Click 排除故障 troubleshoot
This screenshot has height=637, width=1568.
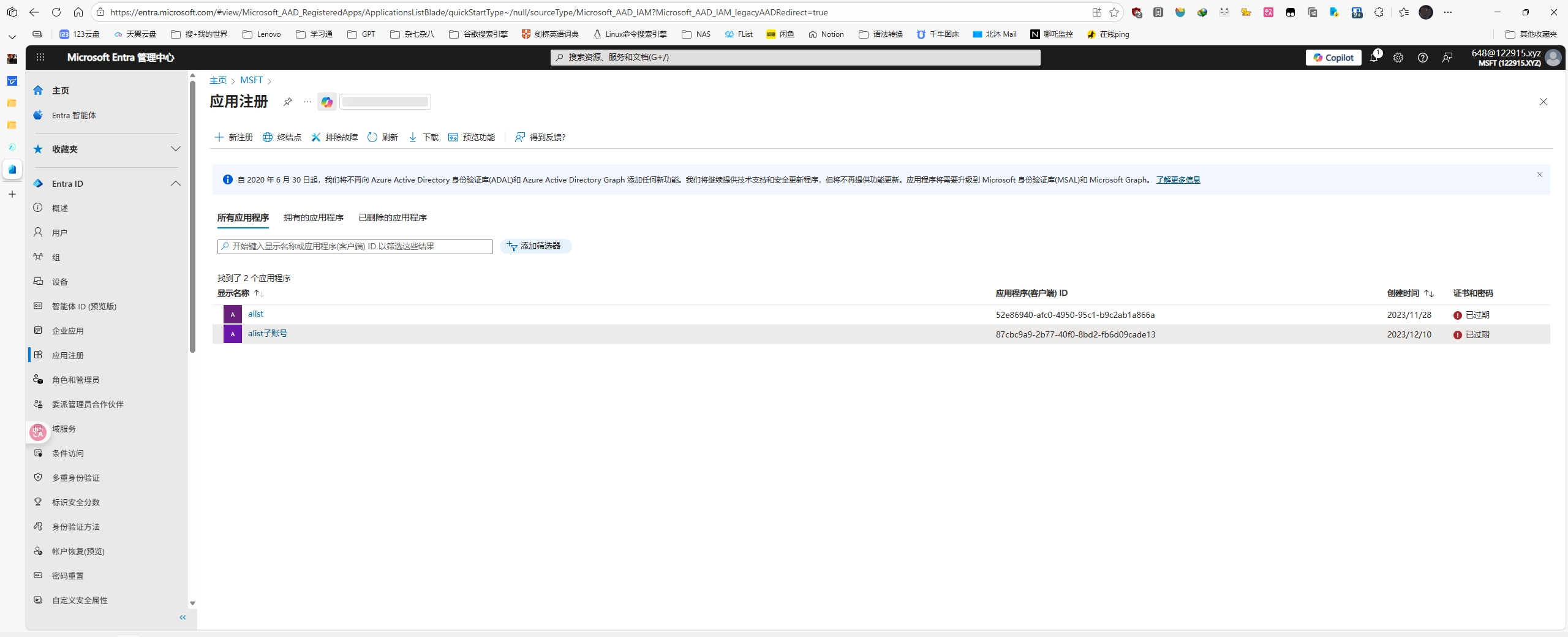[x=334, y=137]
